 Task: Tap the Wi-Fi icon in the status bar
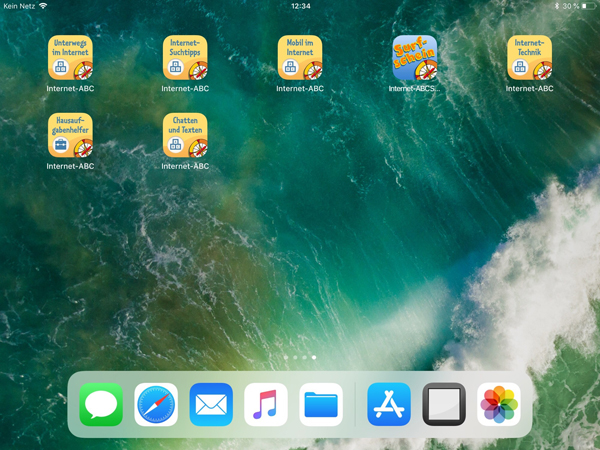[x=43, y=6]
